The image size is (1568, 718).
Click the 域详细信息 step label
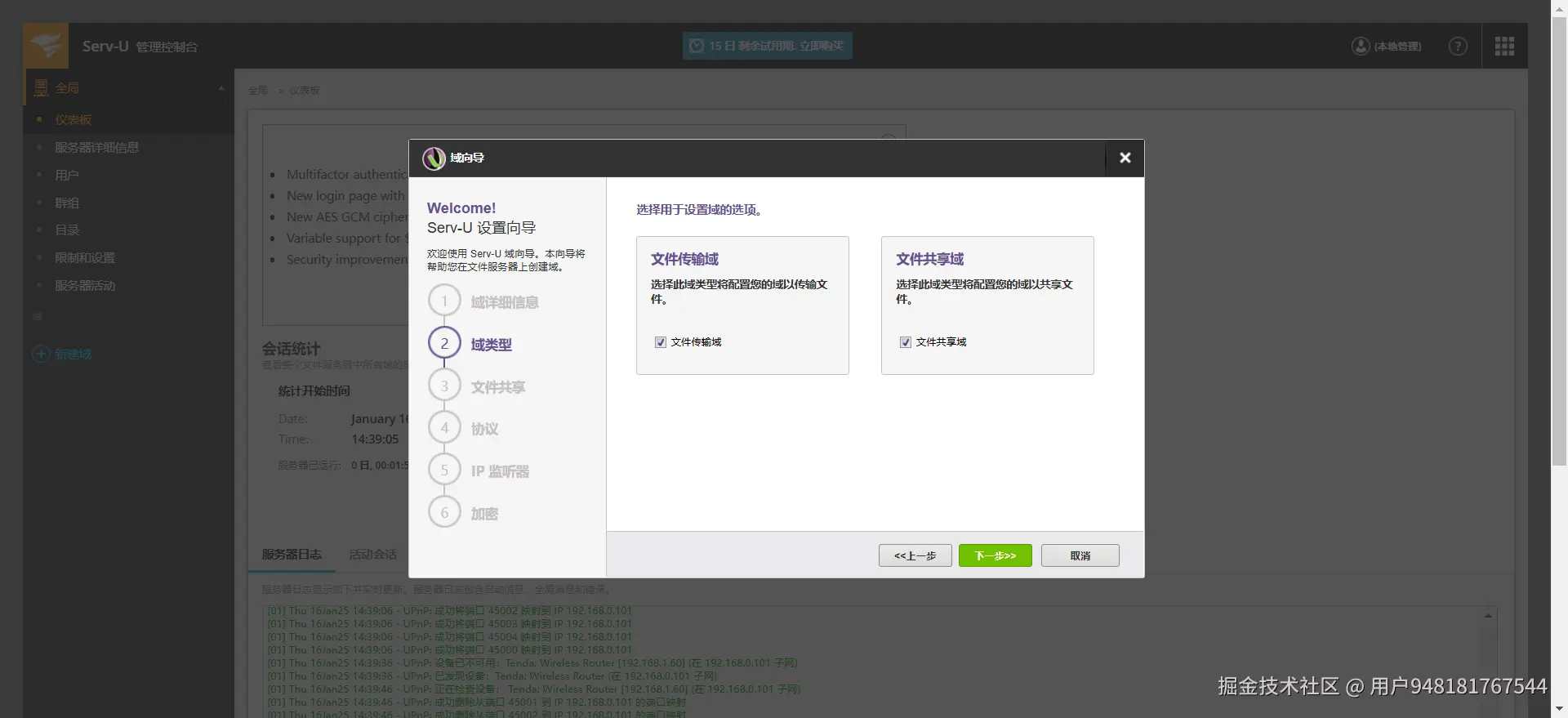(x=505, y=302)
